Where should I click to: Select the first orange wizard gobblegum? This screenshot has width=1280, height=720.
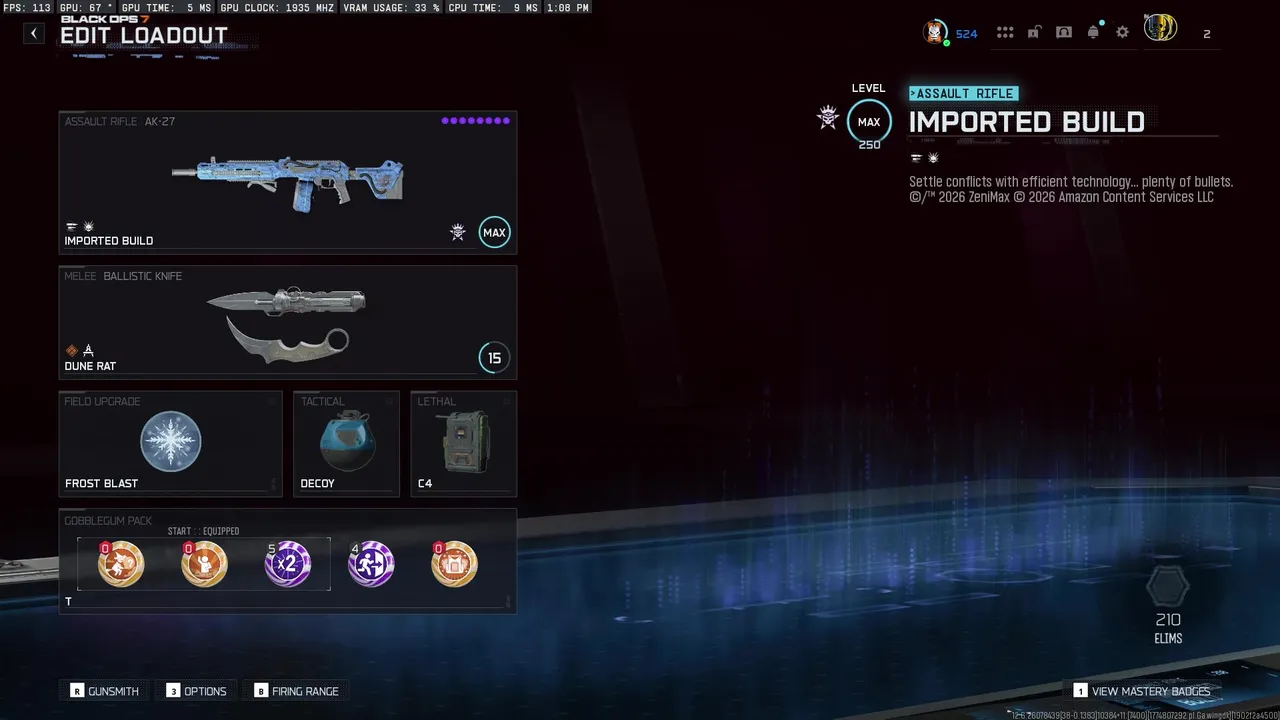tap(121, 564)
